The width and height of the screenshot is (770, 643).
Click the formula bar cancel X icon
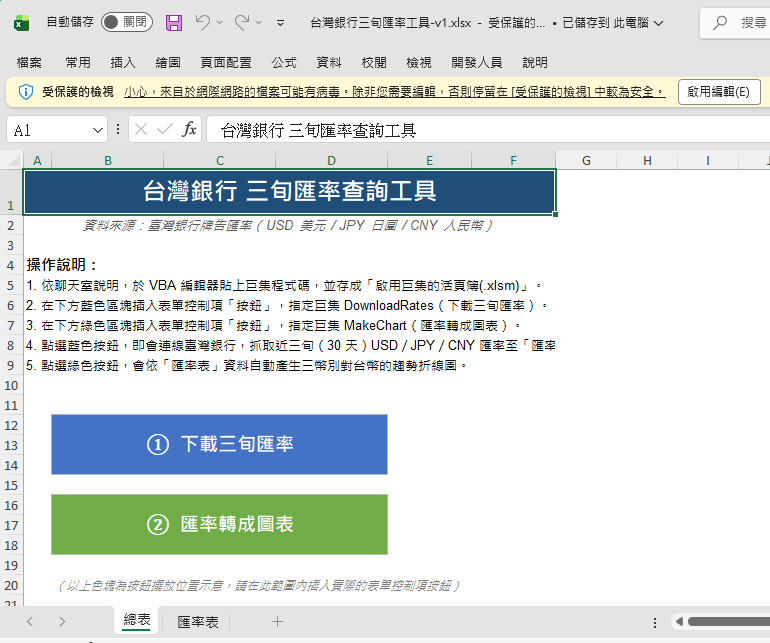(141, 130)
